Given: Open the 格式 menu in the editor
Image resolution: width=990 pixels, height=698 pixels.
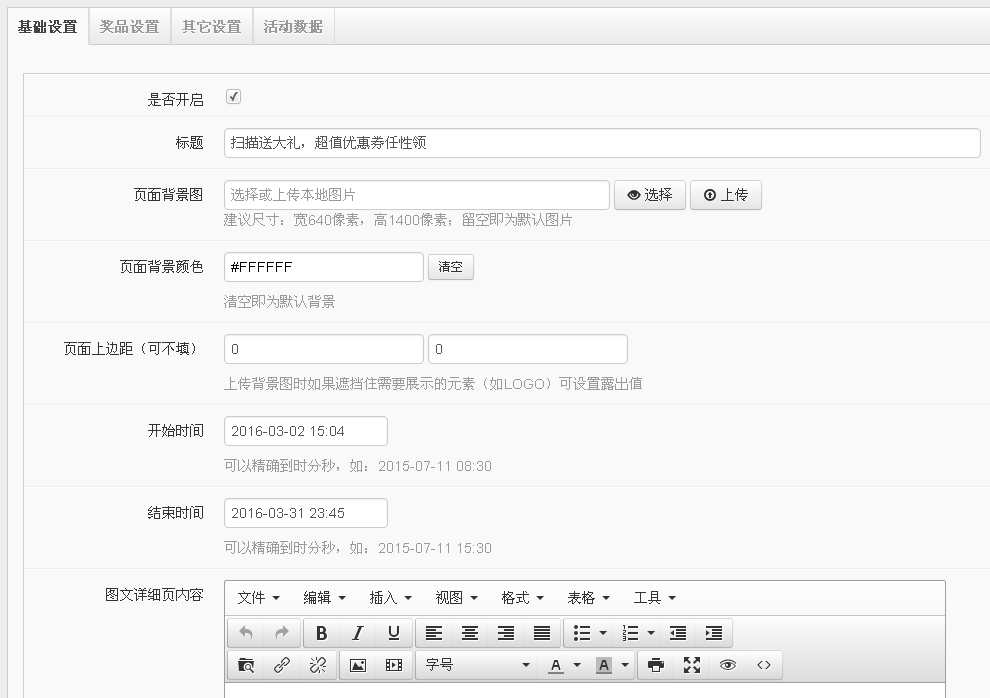Looking at the screenshot, I should tap(516, 597).
